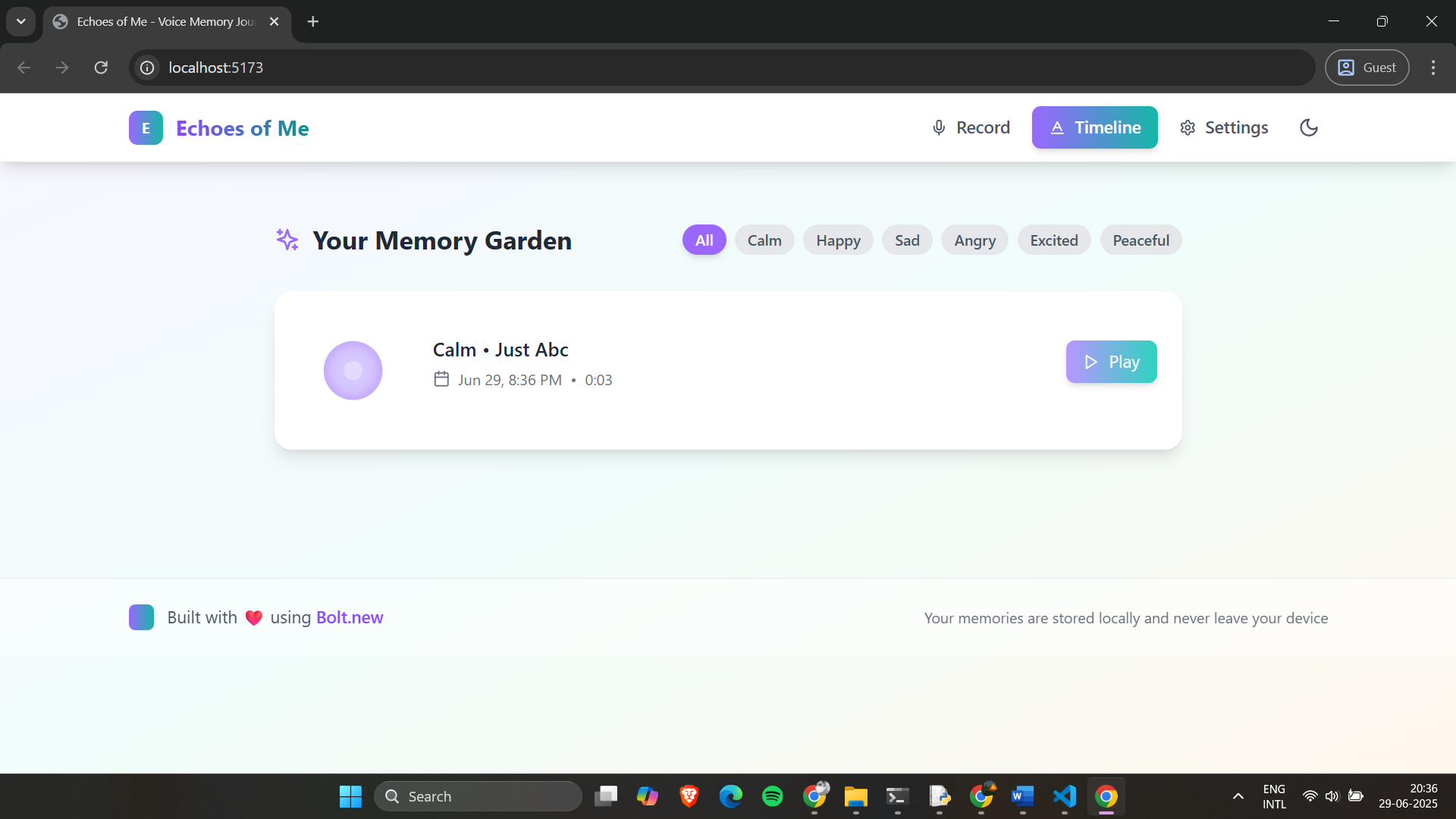This screenshot has height=819, width=1456.
Task: Filter memories by Calm mood
Action: [764, 240]
